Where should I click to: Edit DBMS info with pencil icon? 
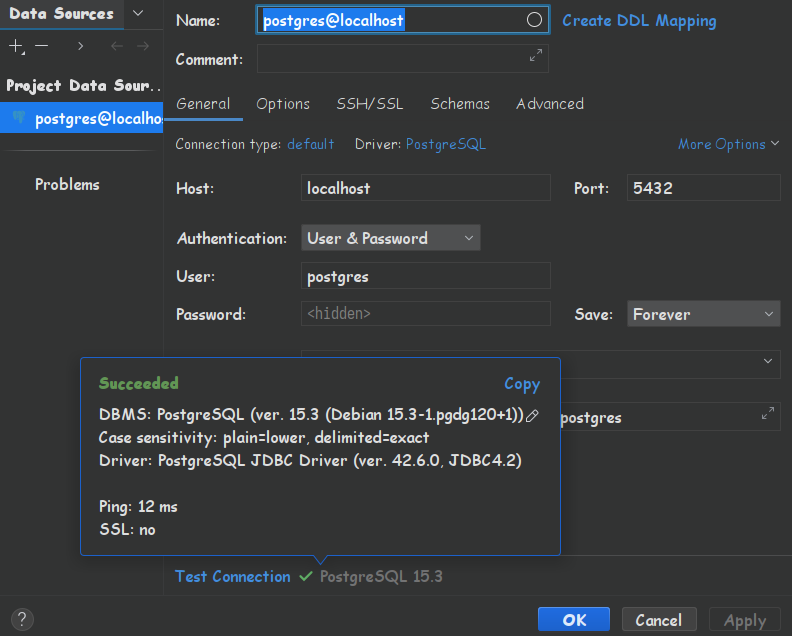point(532,416)
